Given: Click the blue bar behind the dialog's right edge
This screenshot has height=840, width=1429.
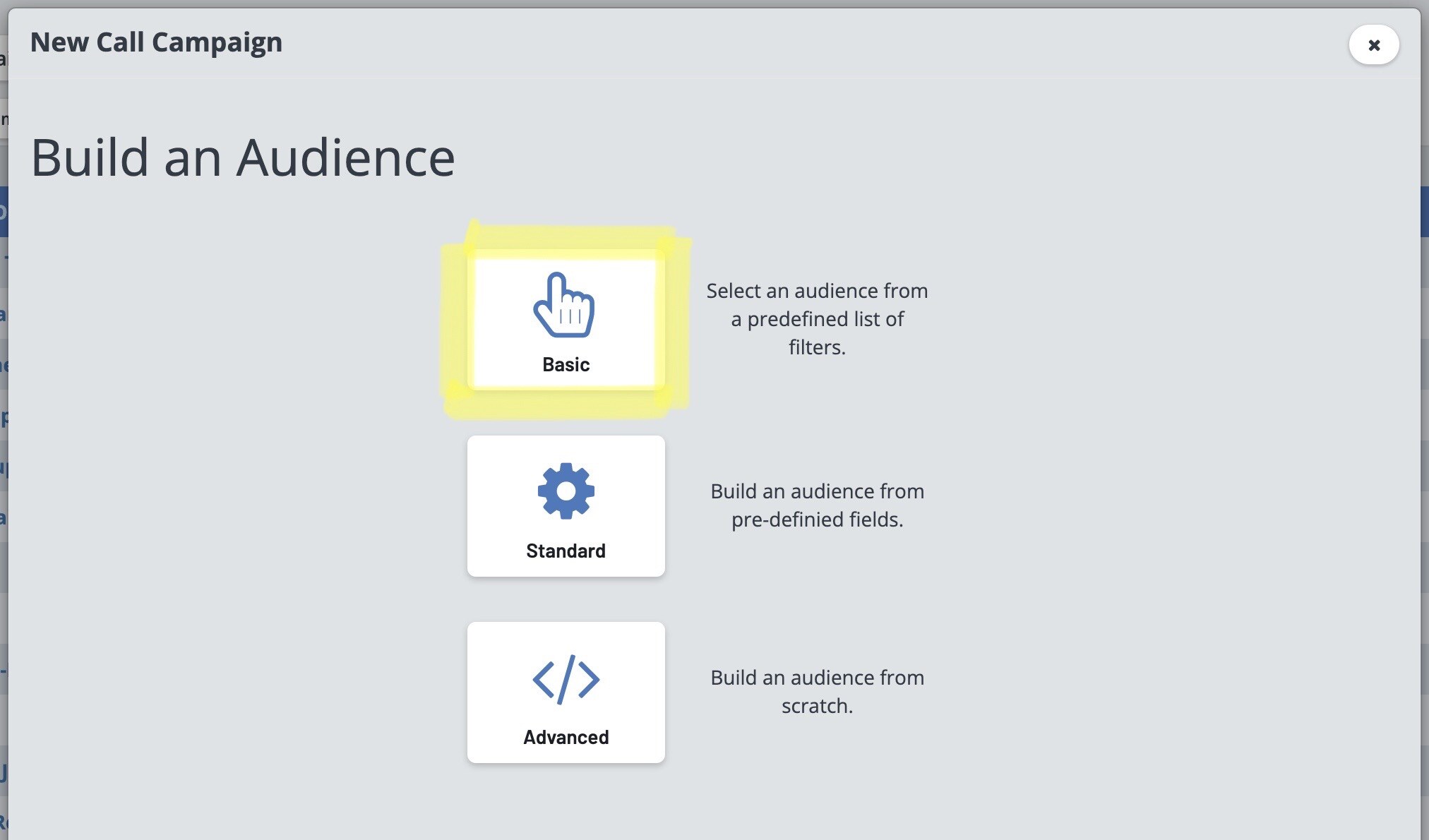Looking at the screenshot, I should coord(1425,212).
